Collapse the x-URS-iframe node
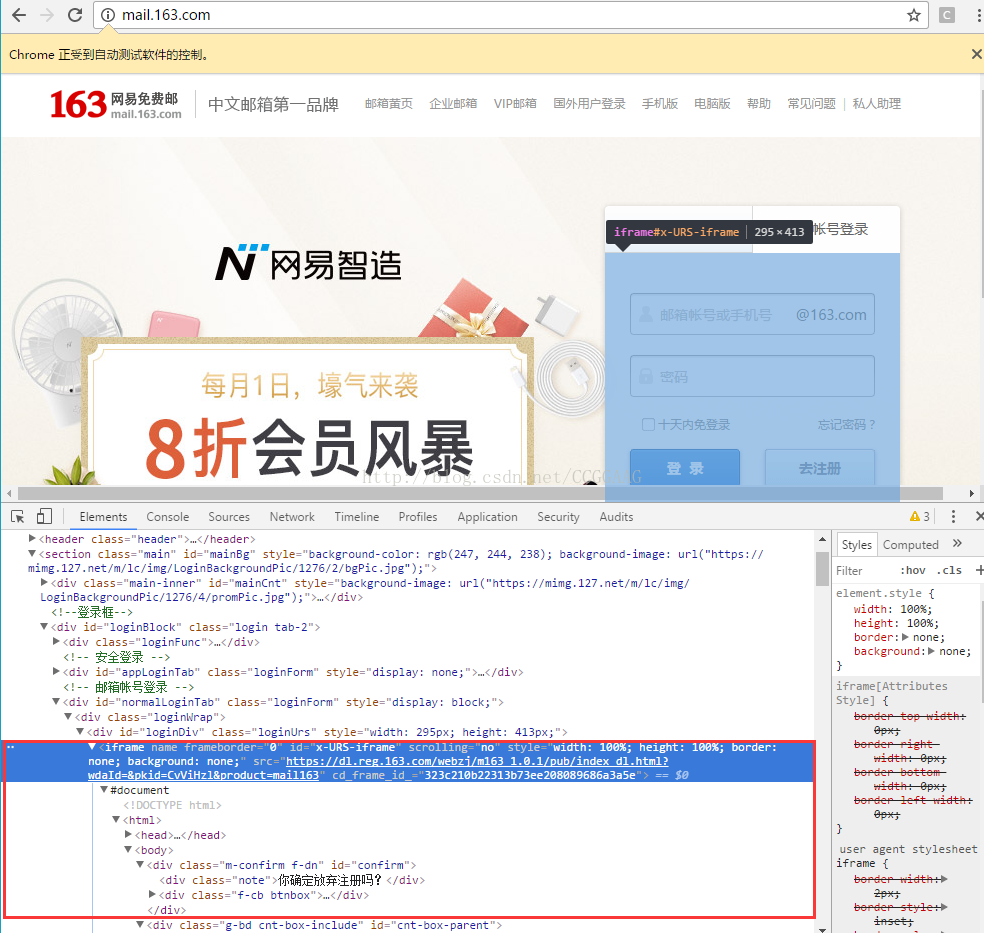The image size is (984, 933). pyautogui.click(x=92, y=747)
